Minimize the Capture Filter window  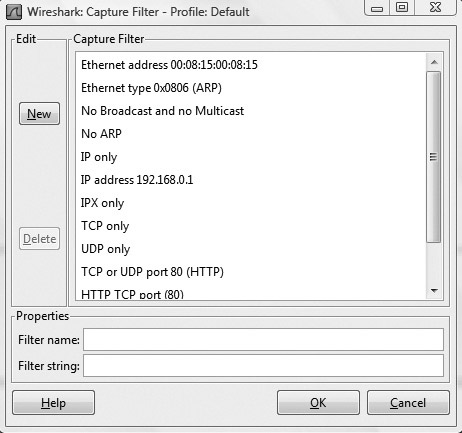377,7
